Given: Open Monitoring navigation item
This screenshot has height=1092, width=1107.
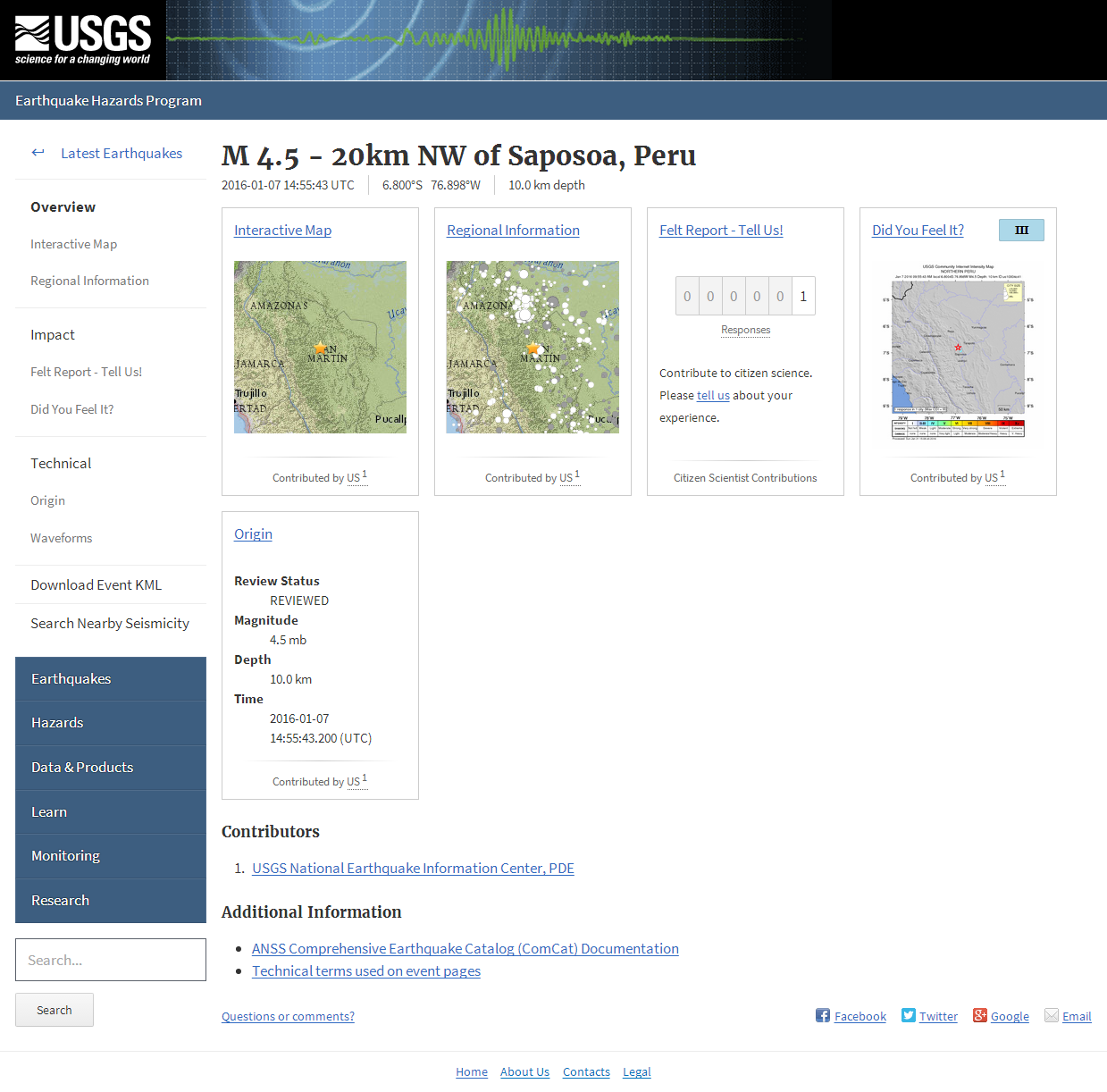Looking at the screenshot, I should pos(111,856).
